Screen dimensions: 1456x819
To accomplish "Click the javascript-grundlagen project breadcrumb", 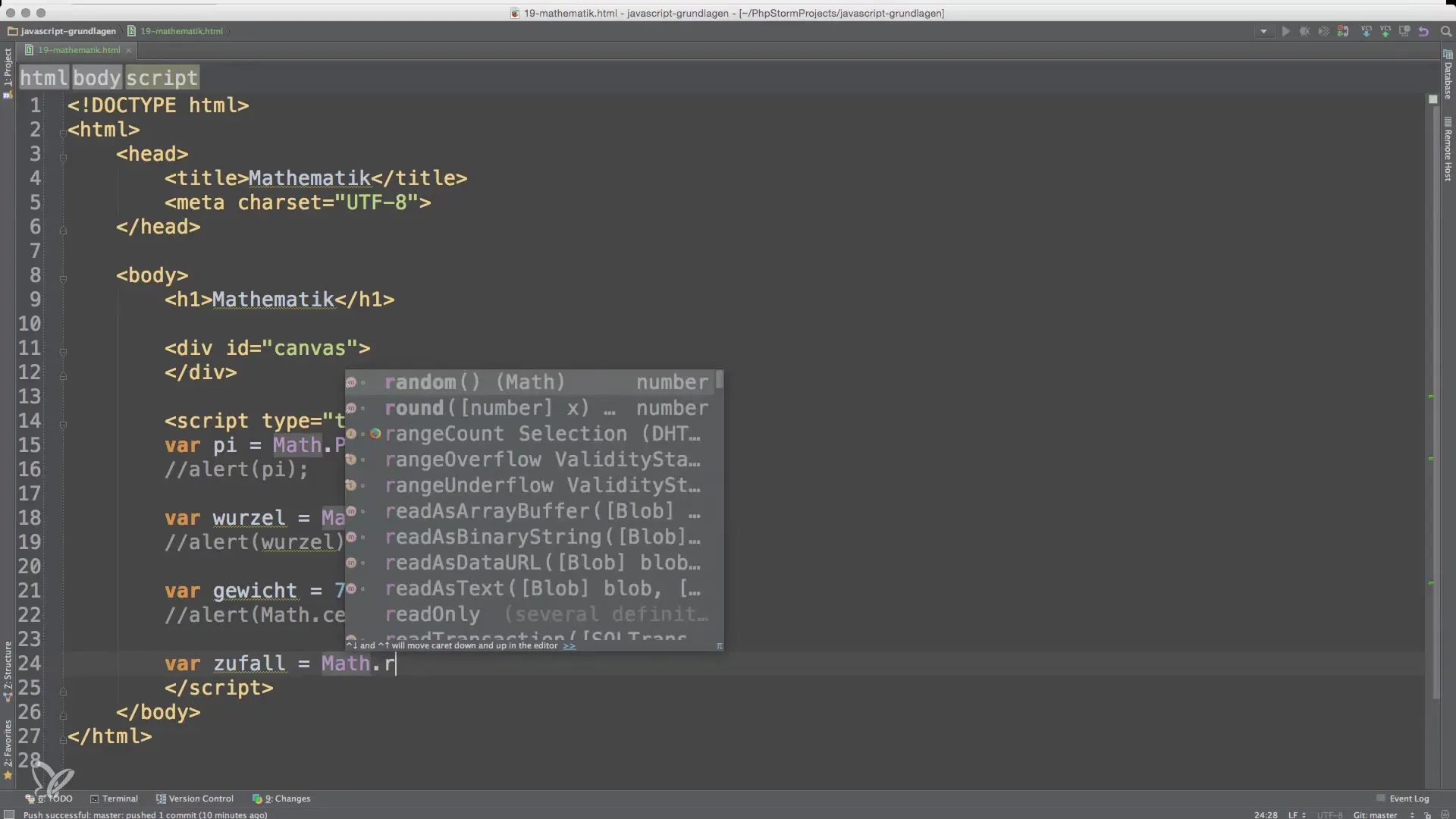I will [x=62, y=31].
